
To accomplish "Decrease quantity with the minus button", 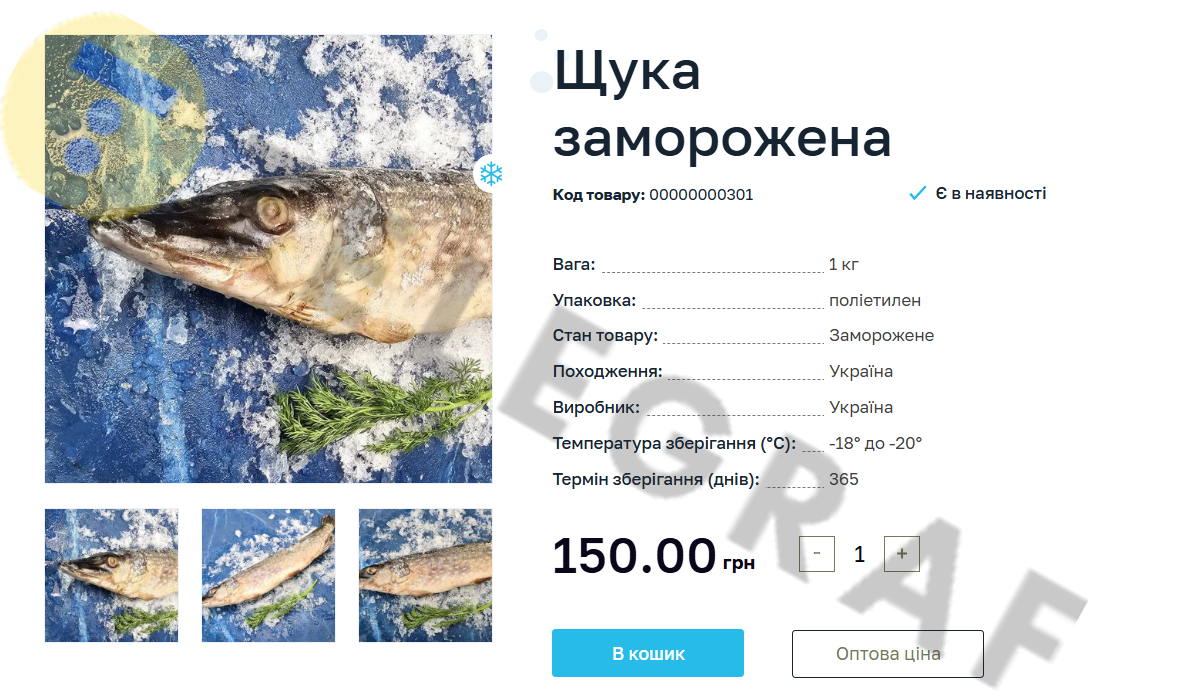I will (x=816, y=553).
